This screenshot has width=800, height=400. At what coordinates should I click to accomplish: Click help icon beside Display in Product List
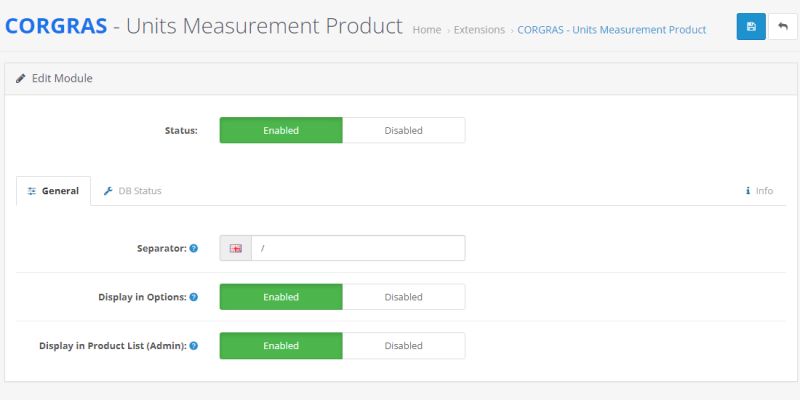(194, 345)
